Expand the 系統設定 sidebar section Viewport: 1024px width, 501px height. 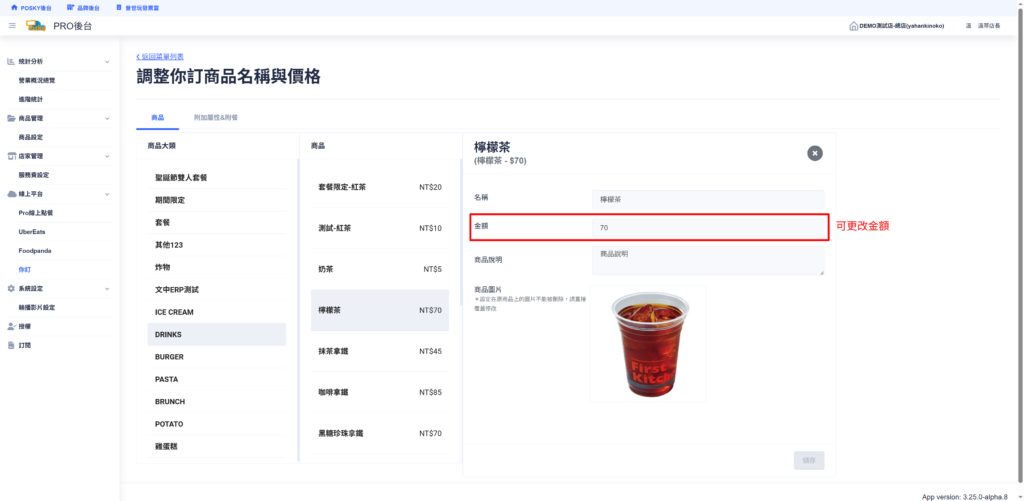click(107, 288)
